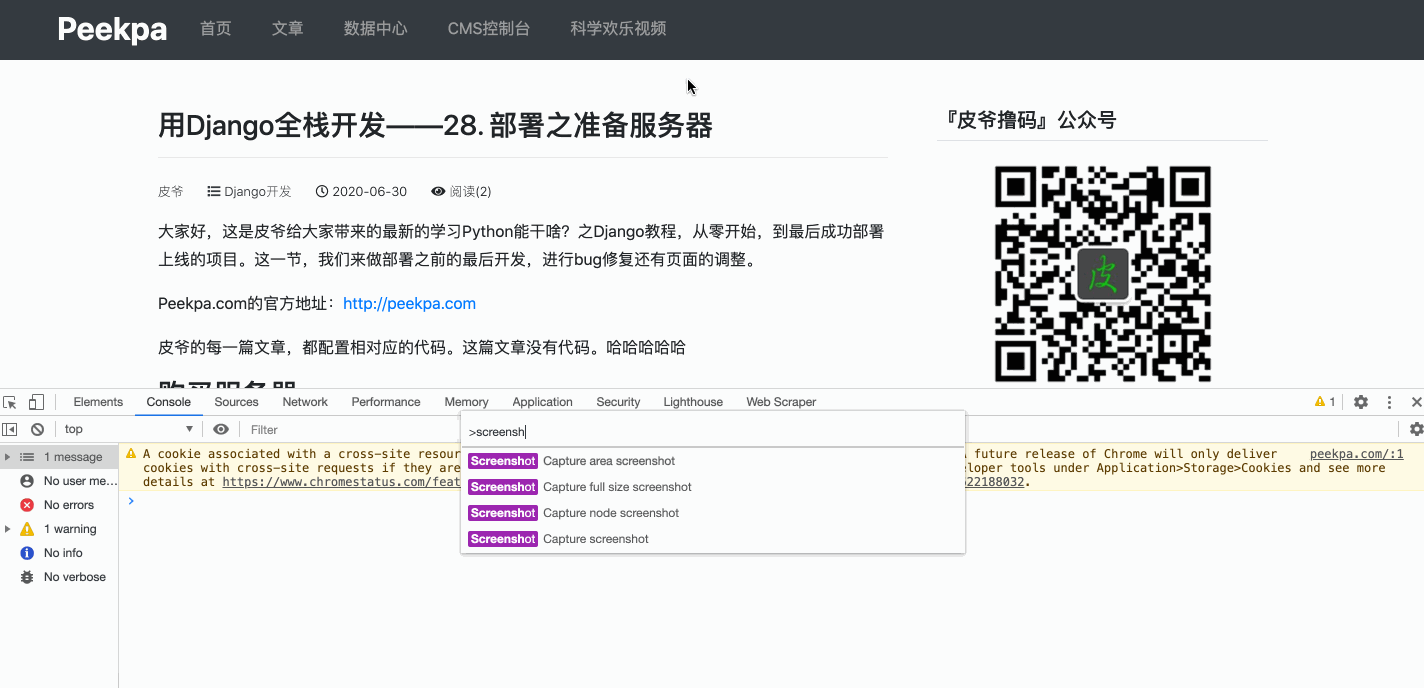Open console settings gear in filter bar
The image size is (1424, 688).
[1416, 429]
